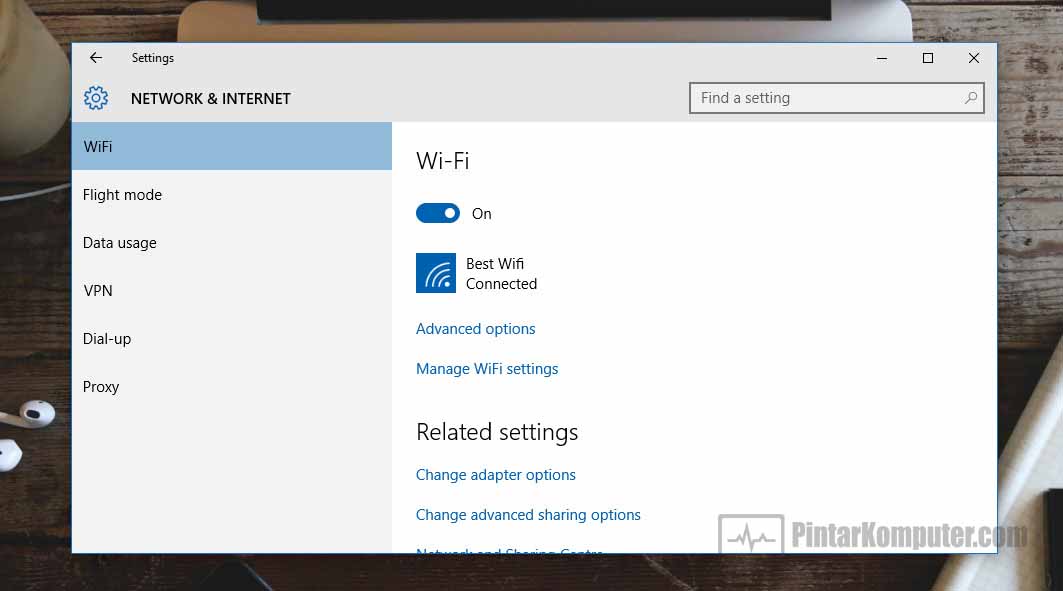Open the Flight mode section
The width and height of the screenshot is (1063, 591).
pyautogui.click(x=232, y=195)
